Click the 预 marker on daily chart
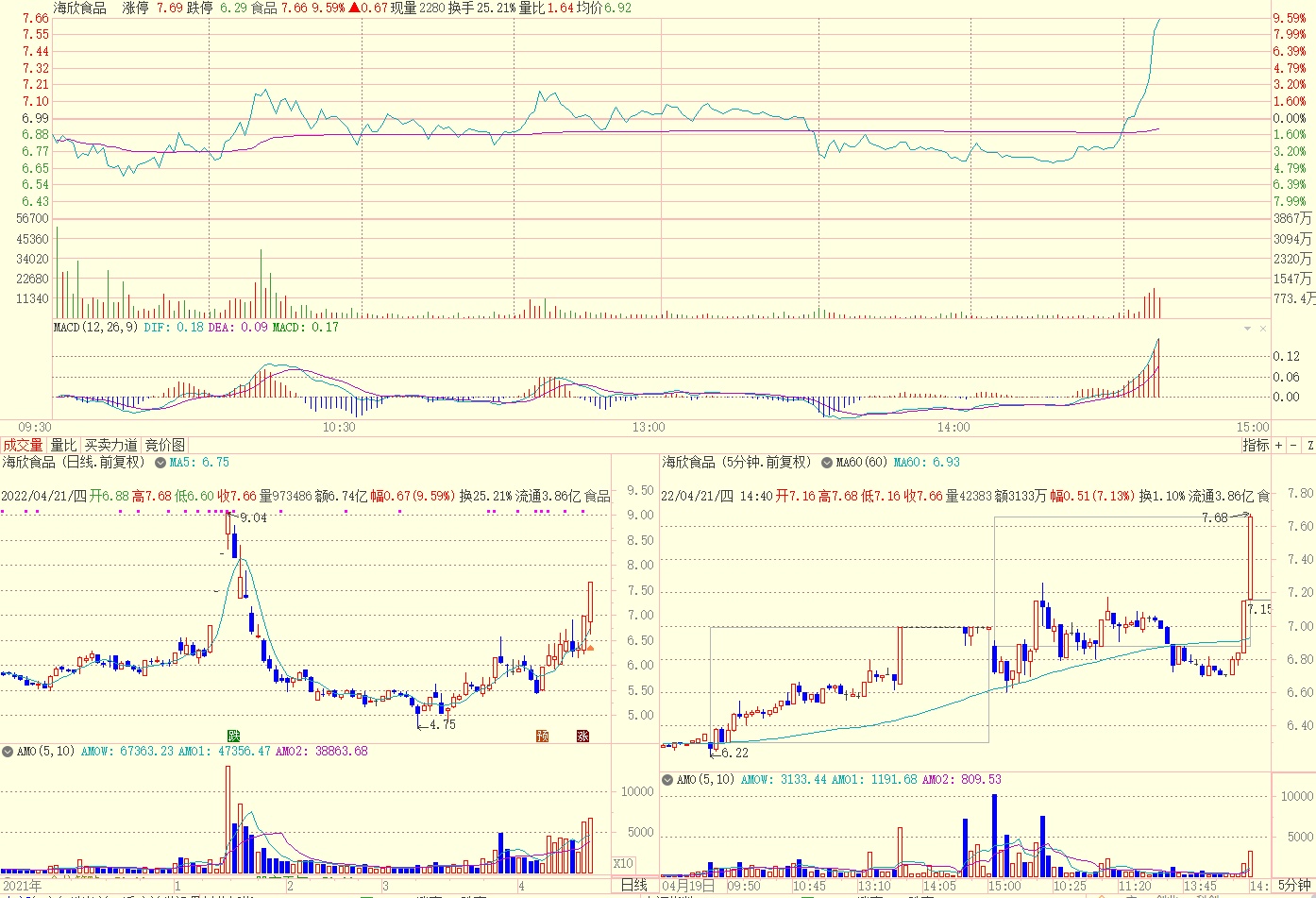Image resolution: width=1316 pixels, height=898 pixels. coord(543,736)
